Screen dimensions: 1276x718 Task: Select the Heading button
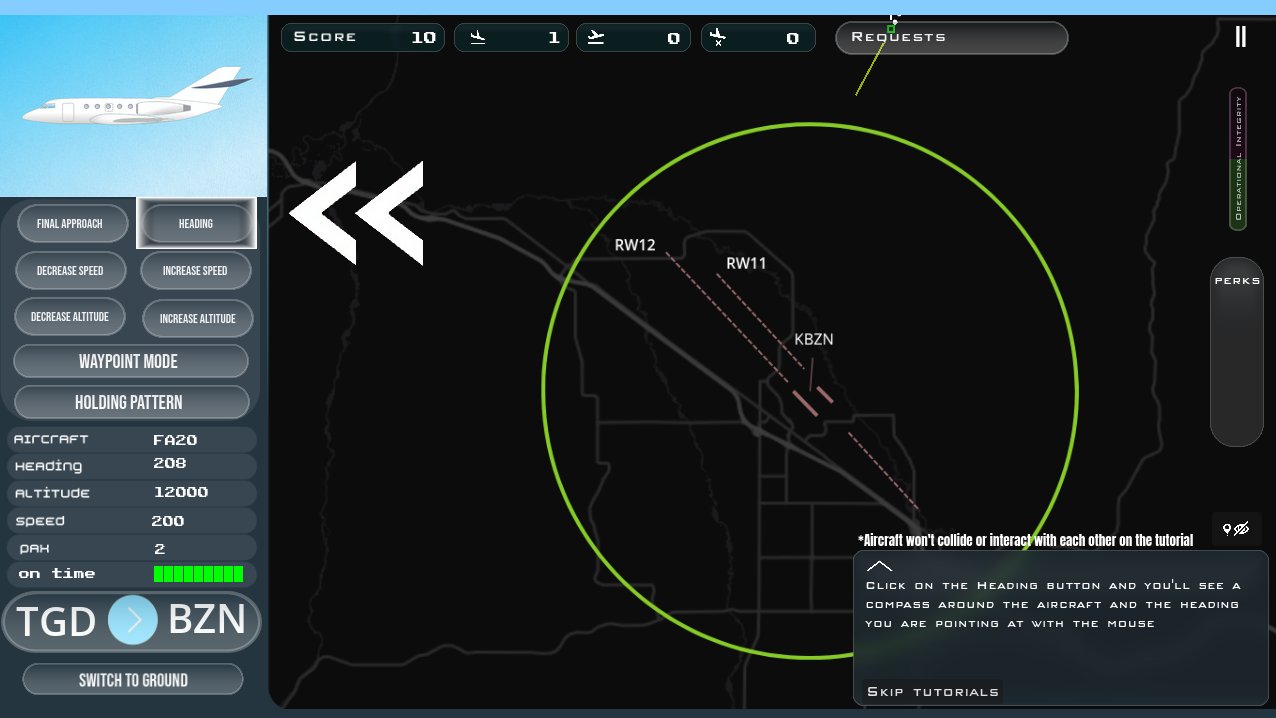click(x=196, y=223)
